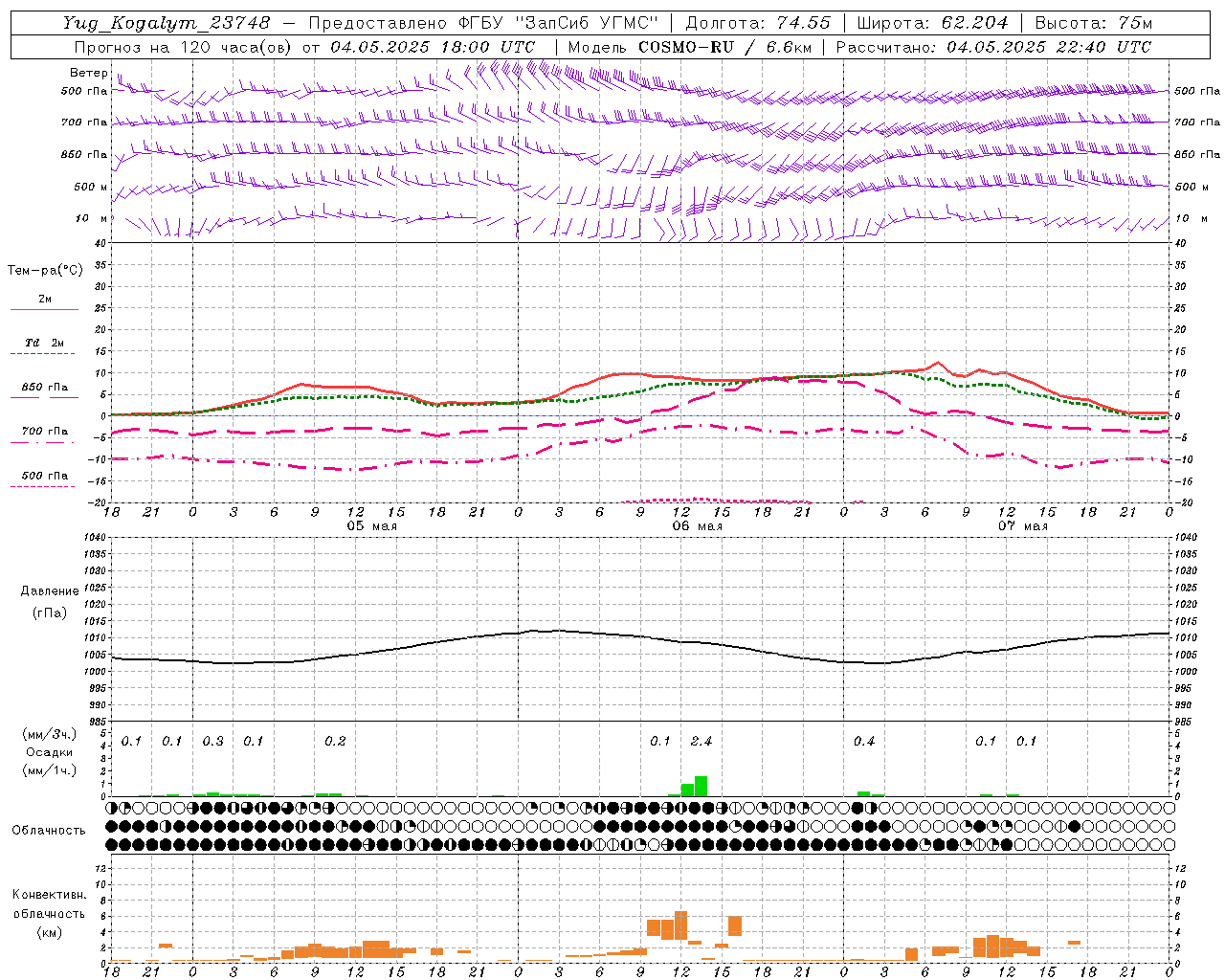Viewport: 1225px width, 980px height.
Task: Click the 'Широта: 62.204' header value
Action: pyautogui.click(x=932, y=22)
